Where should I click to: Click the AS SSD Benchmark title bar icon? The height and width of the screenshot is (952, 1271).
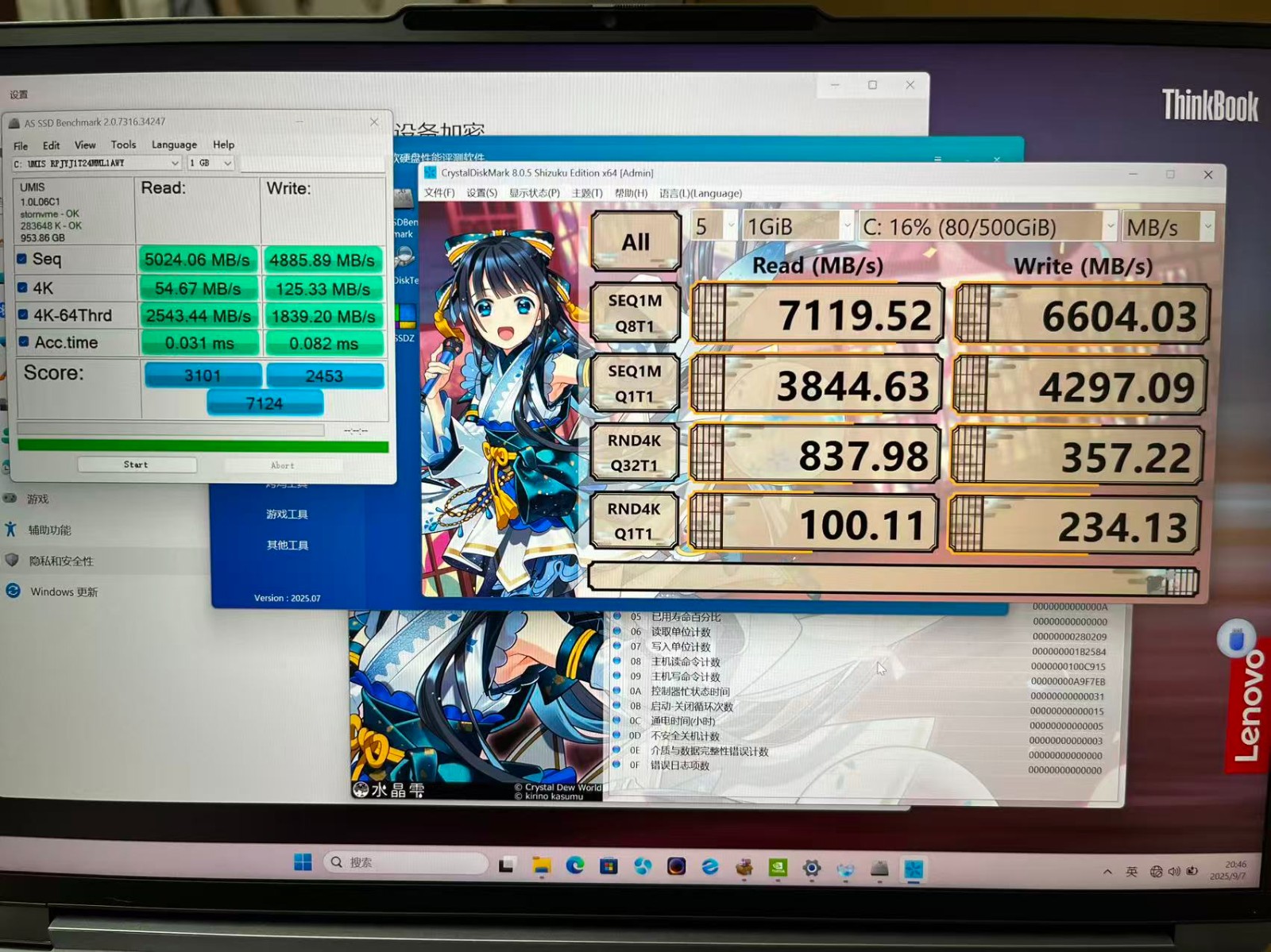coord(14,123)
